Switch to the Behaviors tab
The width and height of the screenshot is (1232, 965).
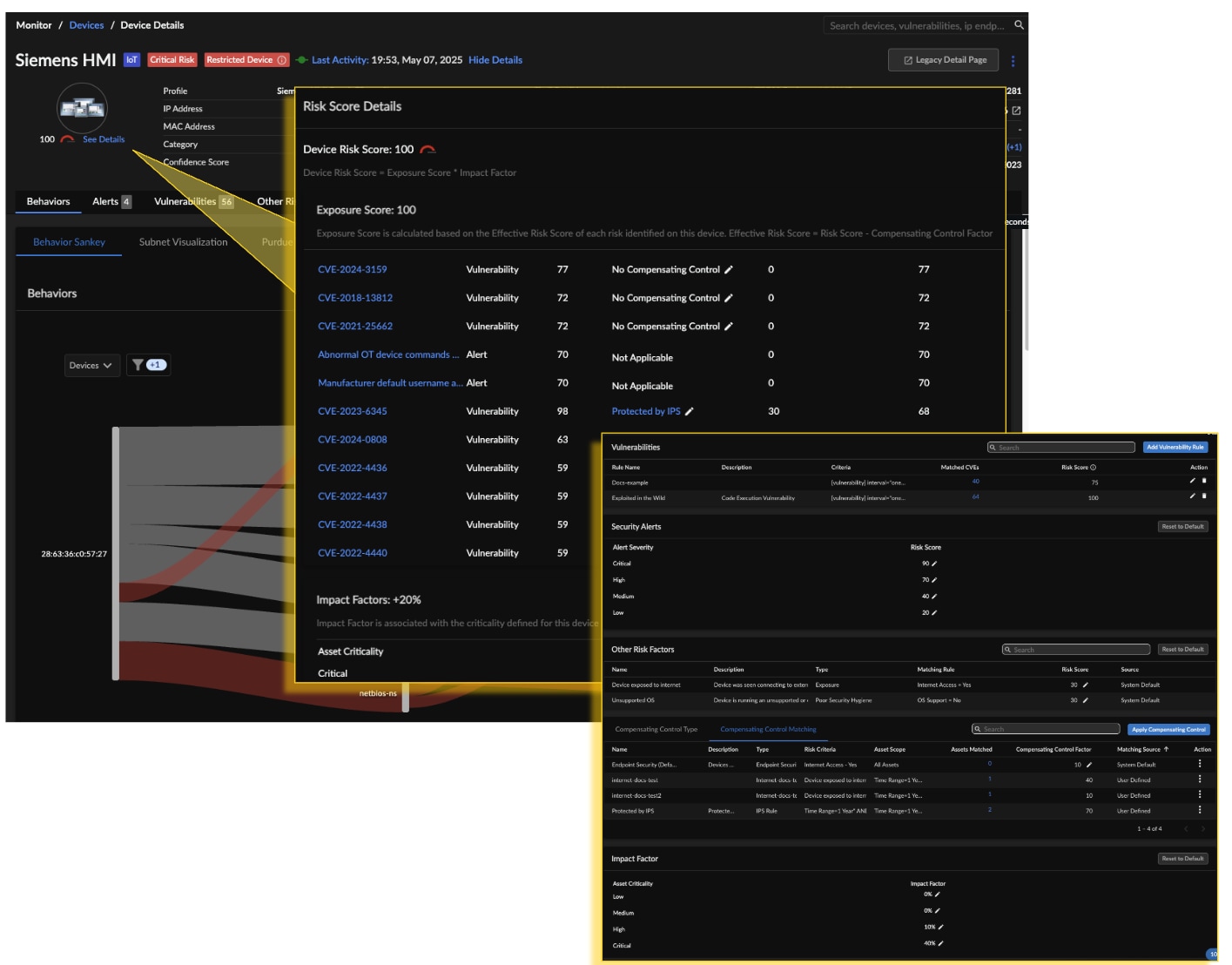tap(48, 201)
